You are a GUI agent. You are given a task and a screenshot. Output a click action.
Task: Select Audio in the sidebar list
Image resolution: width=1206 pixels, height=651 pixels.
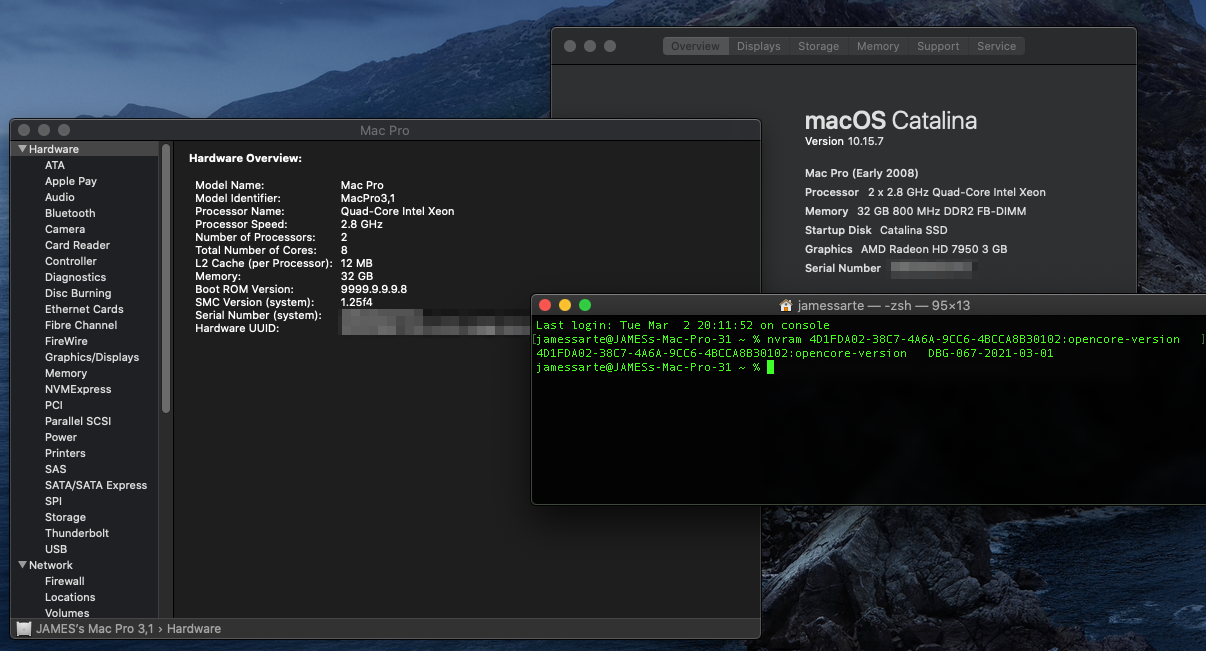pyautogui.click(x=60, y=197)
